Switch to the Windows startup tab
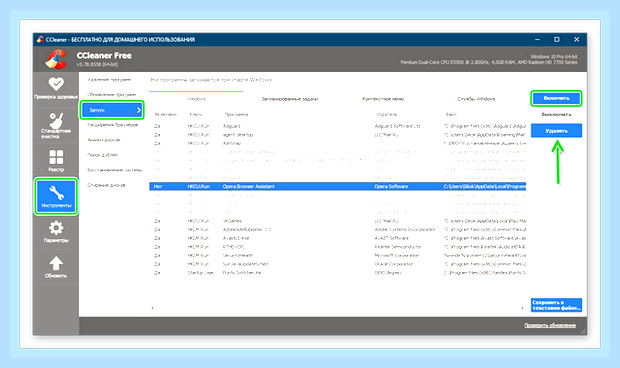The width and height of the screenshot is (620, 368). (x=196, y=99)
